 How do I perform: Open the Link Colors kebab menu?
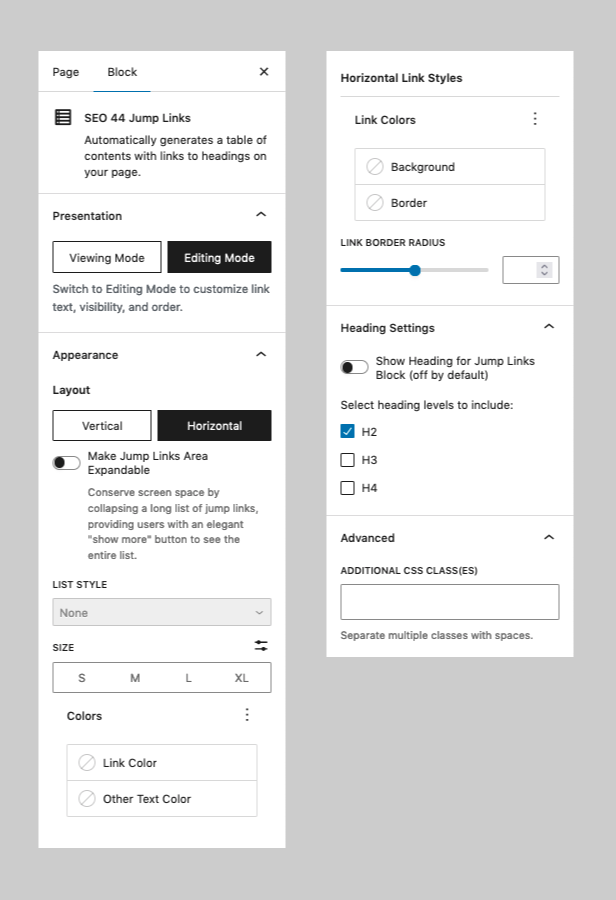point(535,118)
